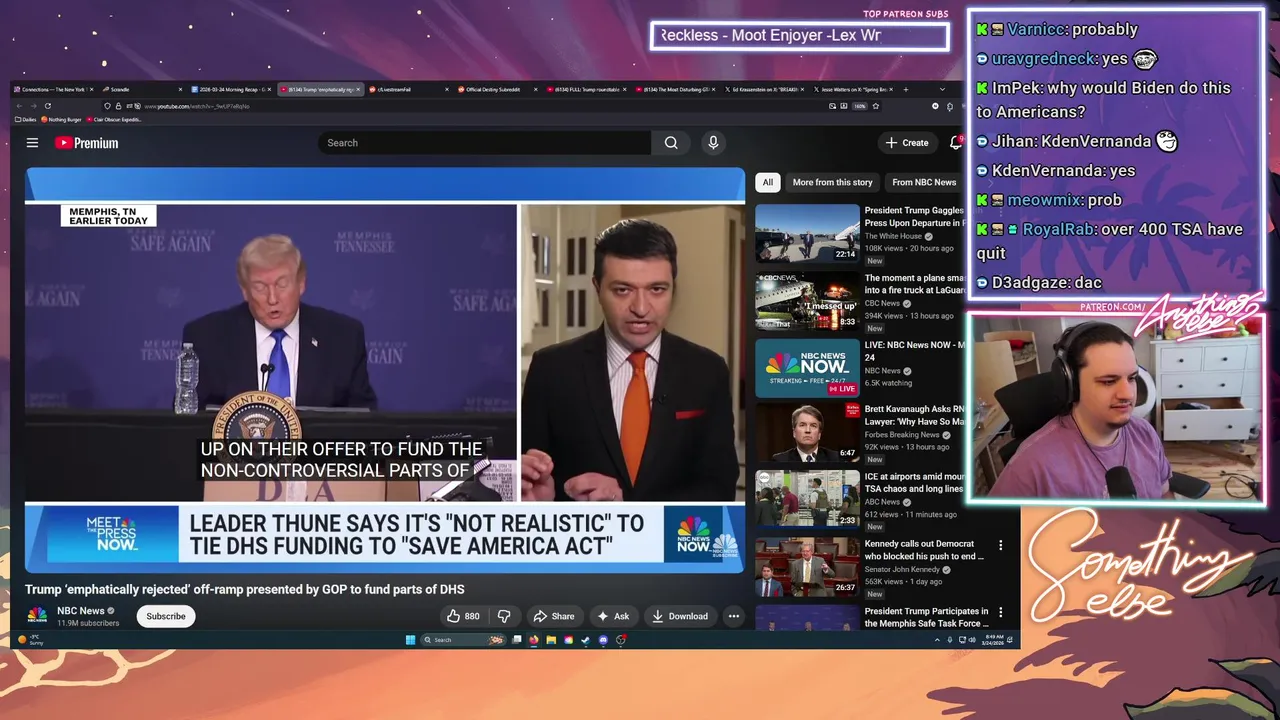
Task: Open Task View from the taskbar
Action: pos(516,640)
